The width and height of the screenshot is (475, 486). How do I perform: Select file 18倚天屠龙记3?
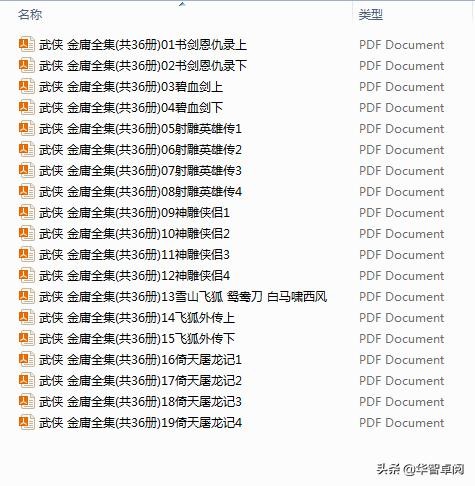140,402
